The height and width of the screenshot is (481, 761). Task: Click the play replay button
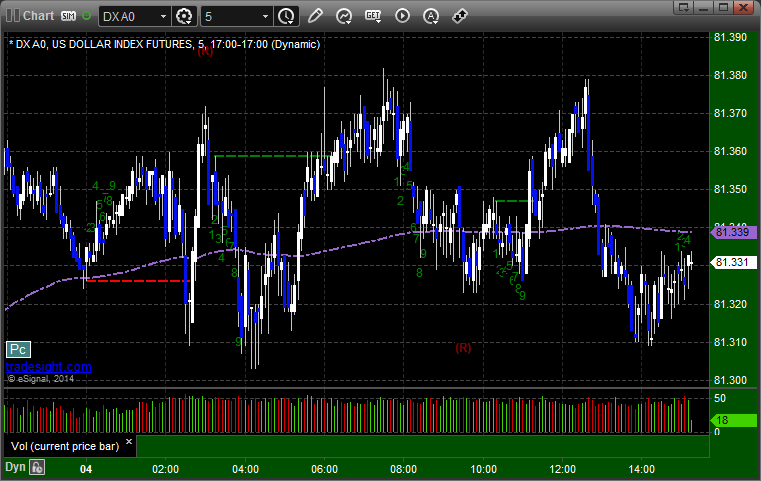(x=402, y=16)
